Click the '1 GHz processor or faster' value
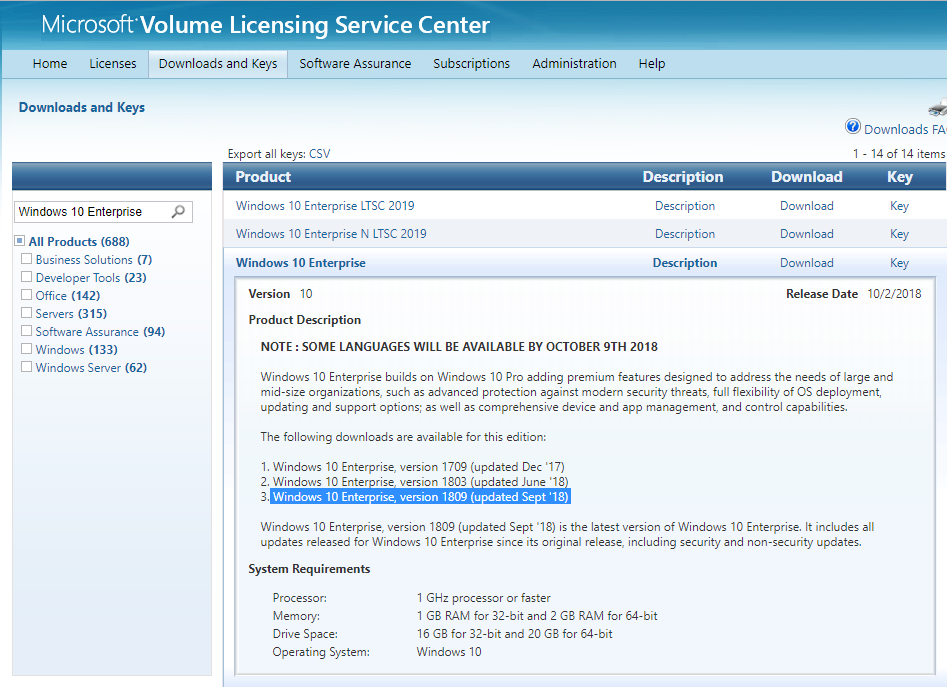This screenshot has width=947, height=687. point(484,598)
